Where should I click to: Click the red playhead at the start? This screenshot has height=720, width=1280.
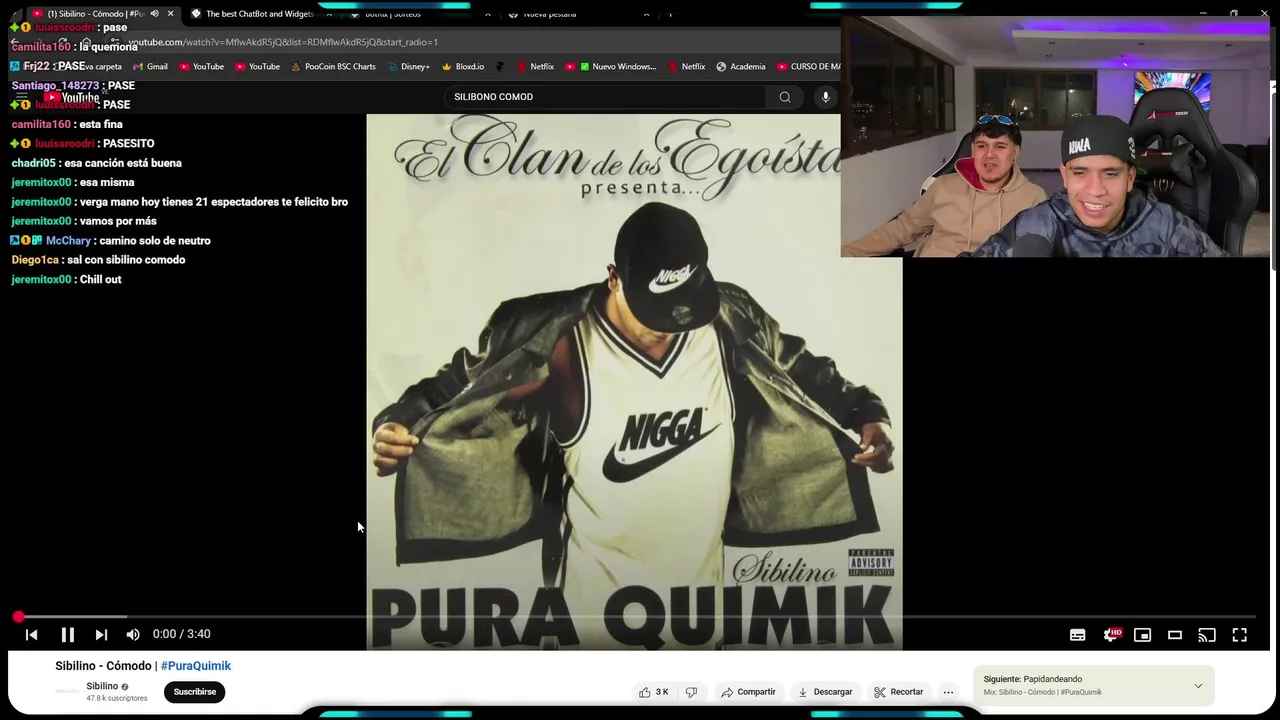pos(18,617)
